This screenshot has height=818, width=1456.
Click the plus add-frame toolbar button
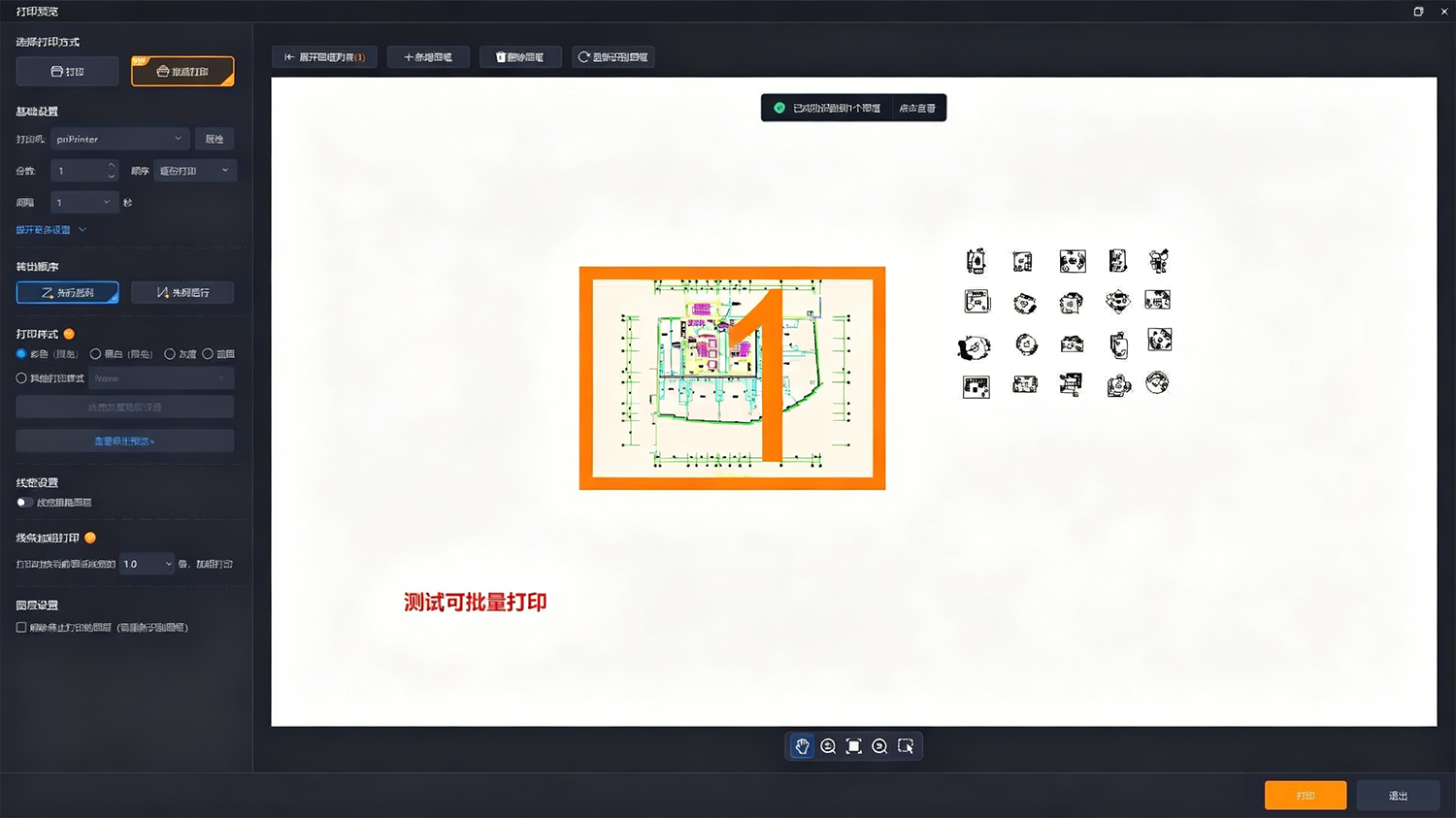coord(428,57)
